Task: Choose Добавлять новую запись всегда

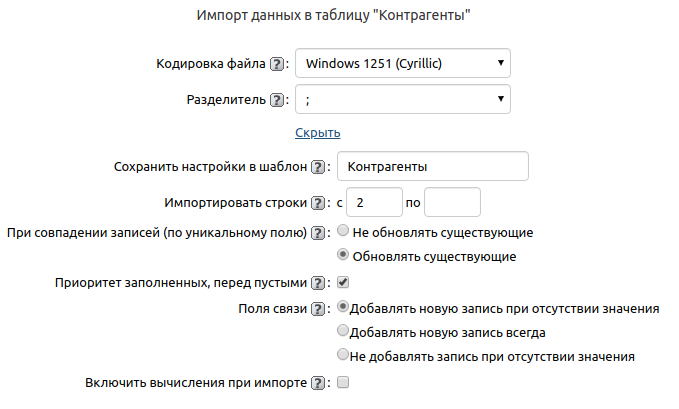Action: [x=344, y=331]
